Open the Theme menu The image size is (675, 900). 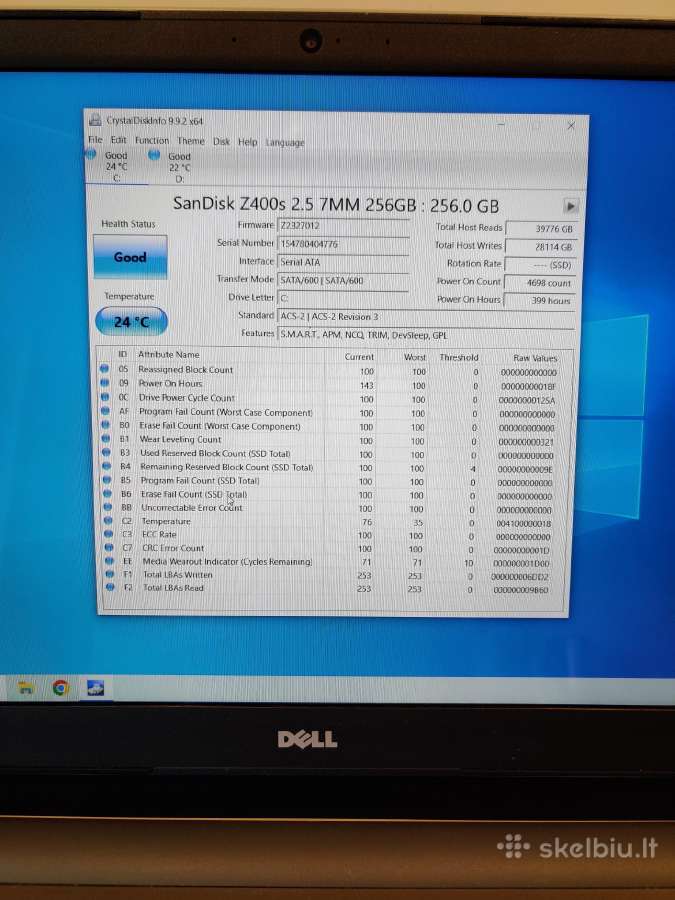191,141
